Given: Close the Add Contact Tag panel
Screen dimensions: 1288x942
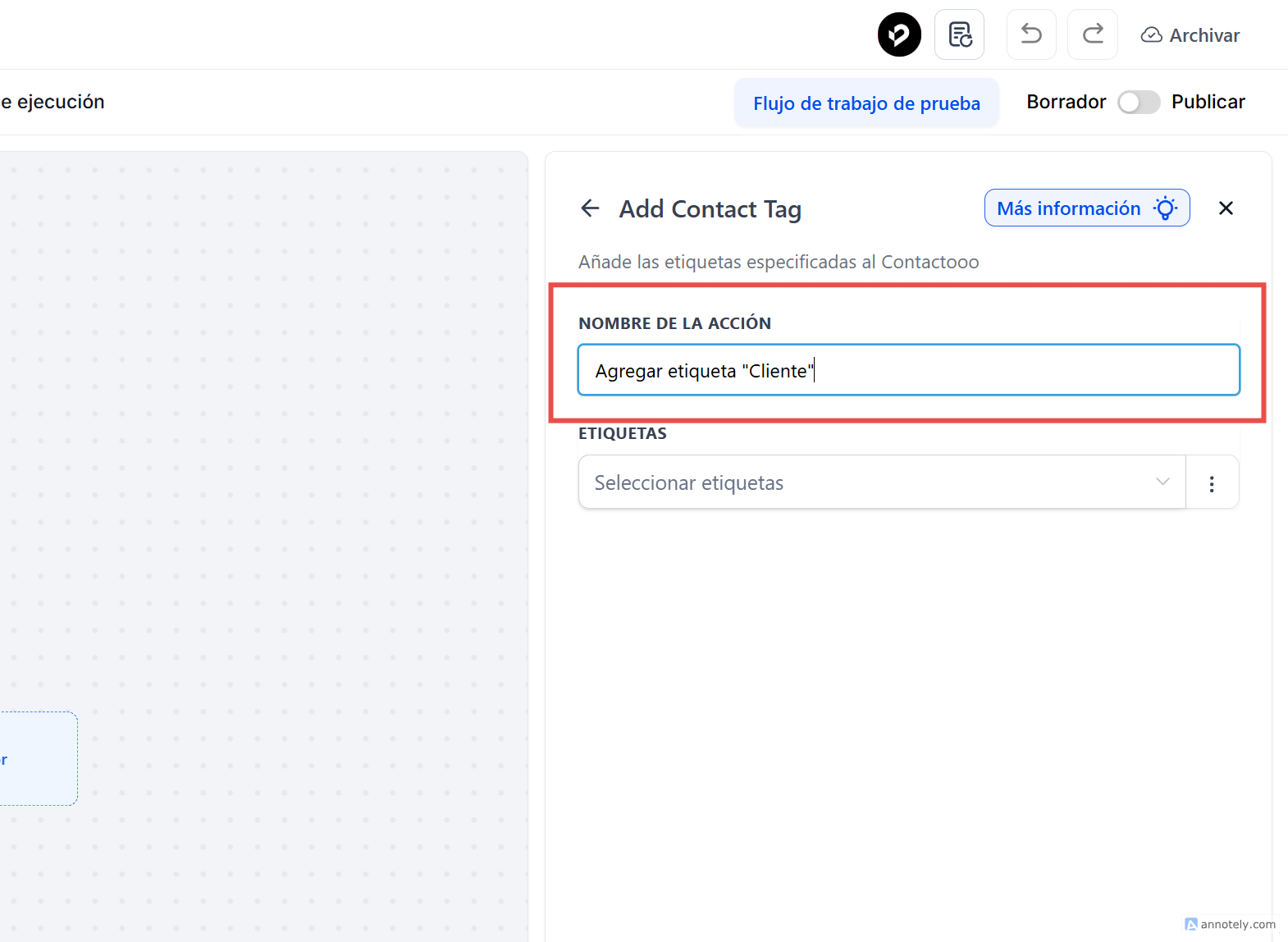Looking at the screenshot, I should click(1226, 208).
